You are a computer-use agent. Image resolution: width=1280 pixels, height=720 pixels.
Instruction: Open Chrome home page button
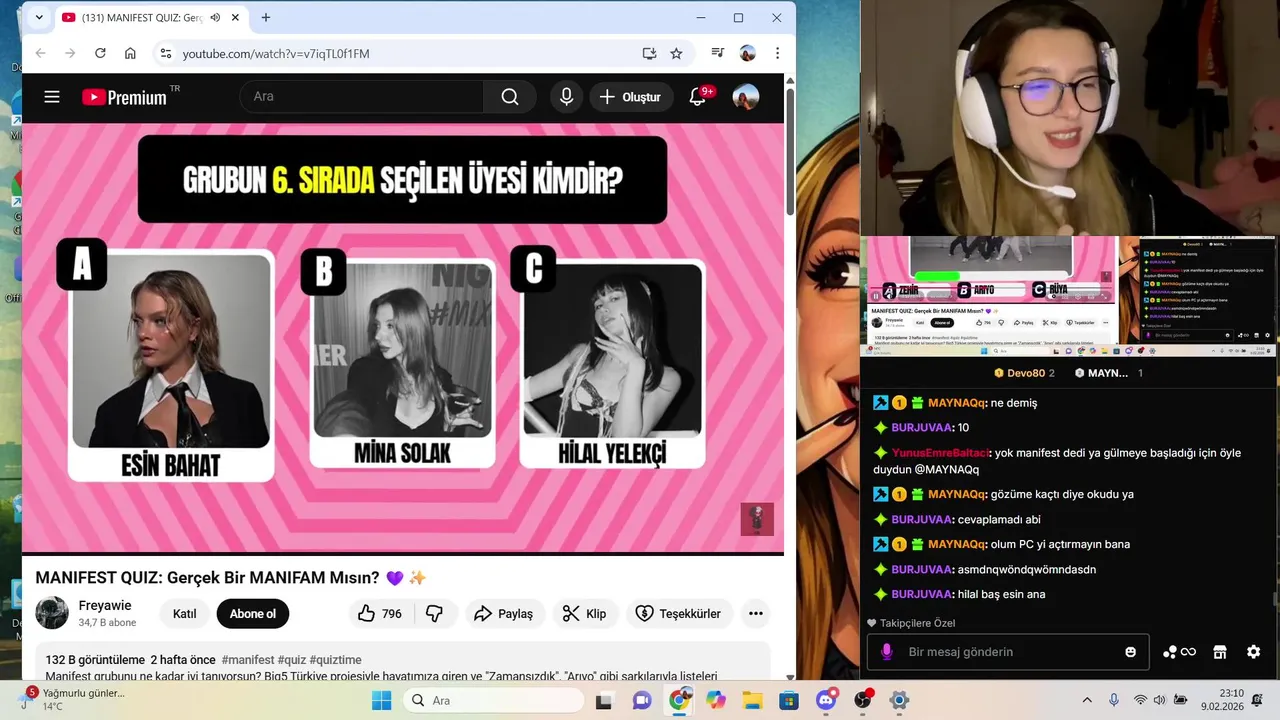130,53
